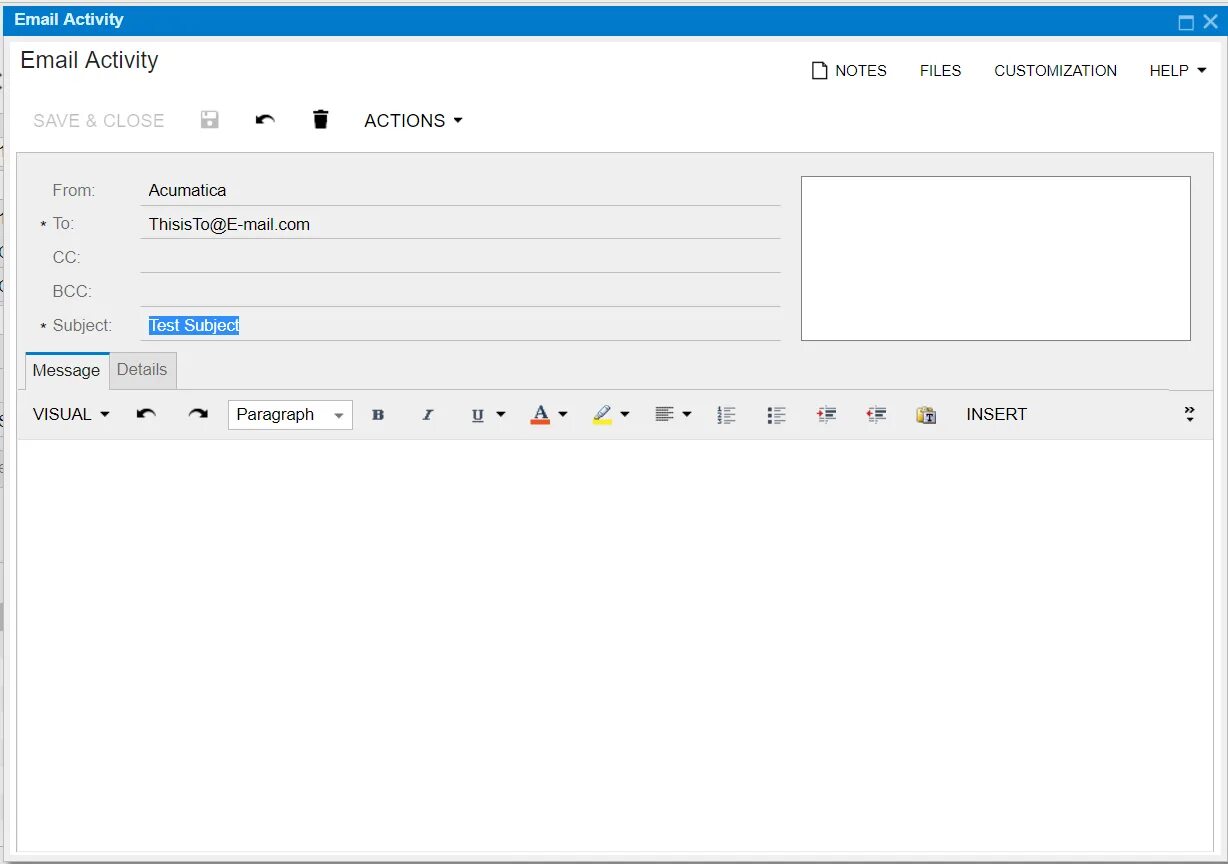Click Save & Close button

98,120
